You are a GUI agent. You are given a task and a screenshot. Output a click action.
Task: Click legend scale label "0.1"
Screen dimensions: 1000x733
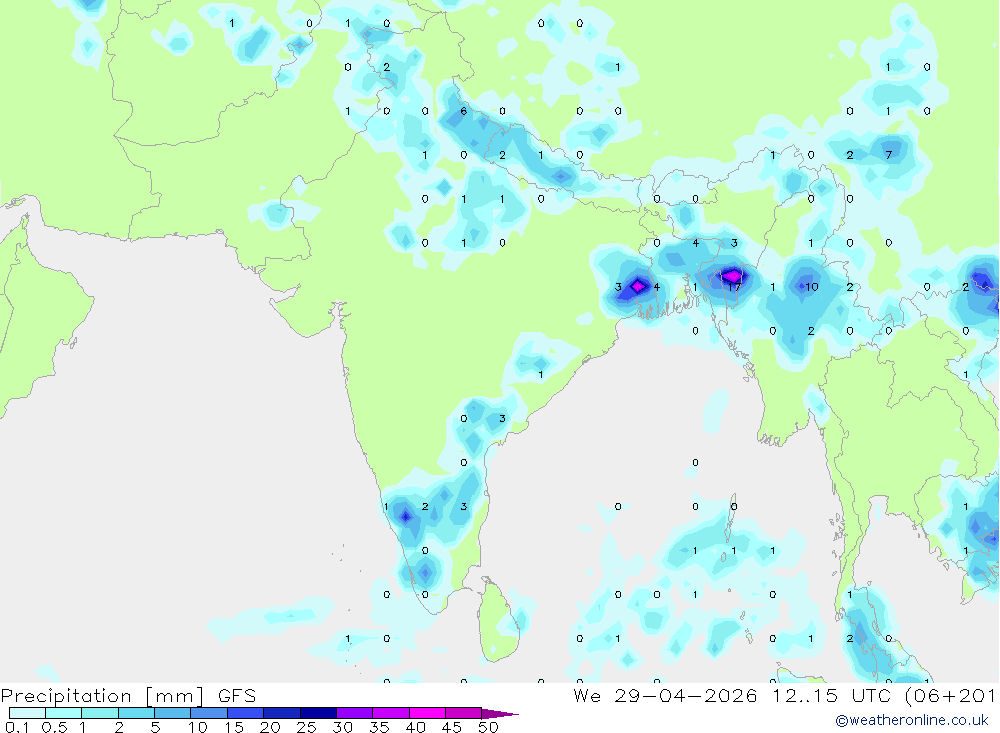(x=17, y=727)
